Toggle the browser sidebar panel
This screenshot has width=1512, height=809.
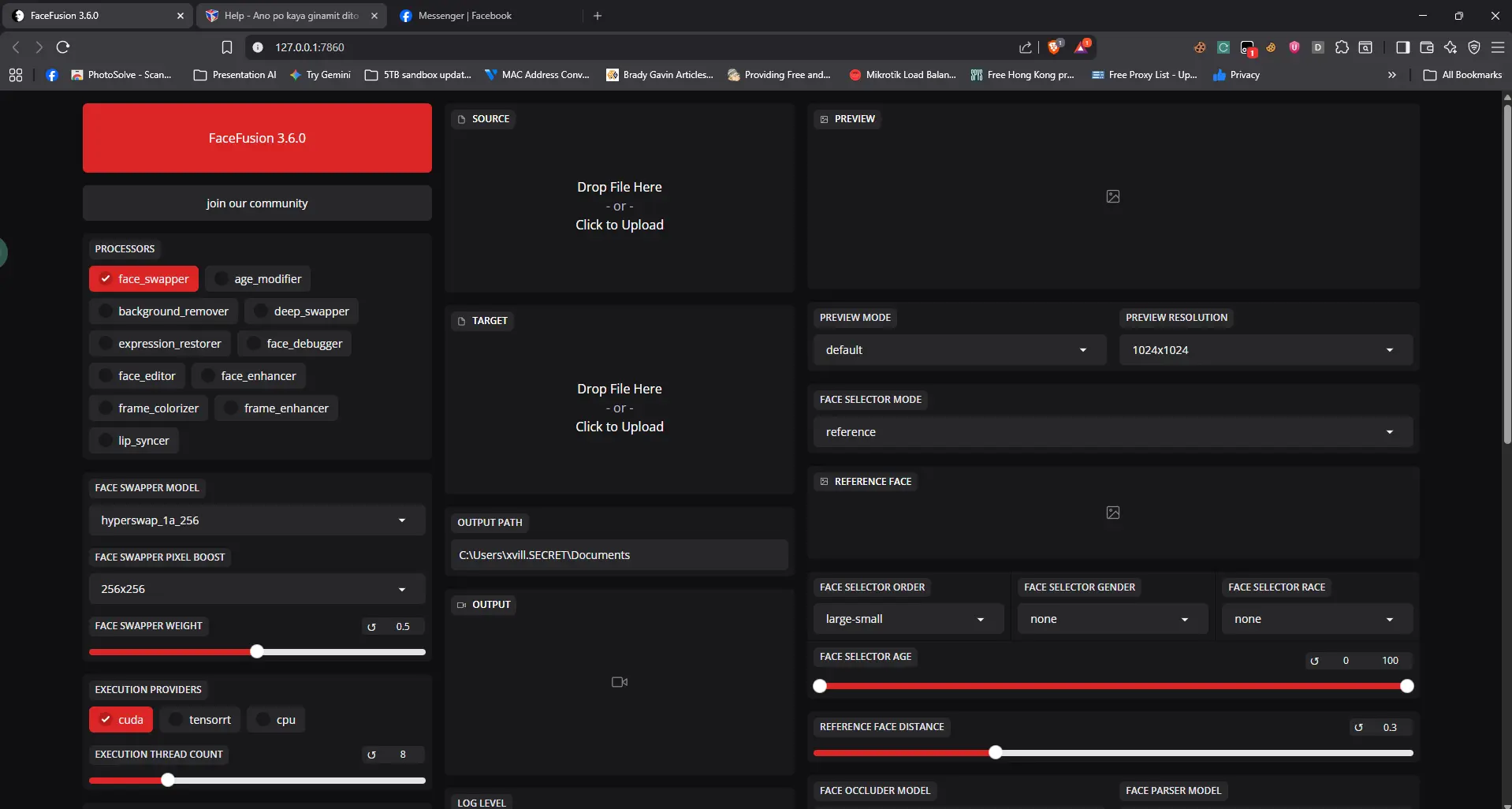[1402, 47]
